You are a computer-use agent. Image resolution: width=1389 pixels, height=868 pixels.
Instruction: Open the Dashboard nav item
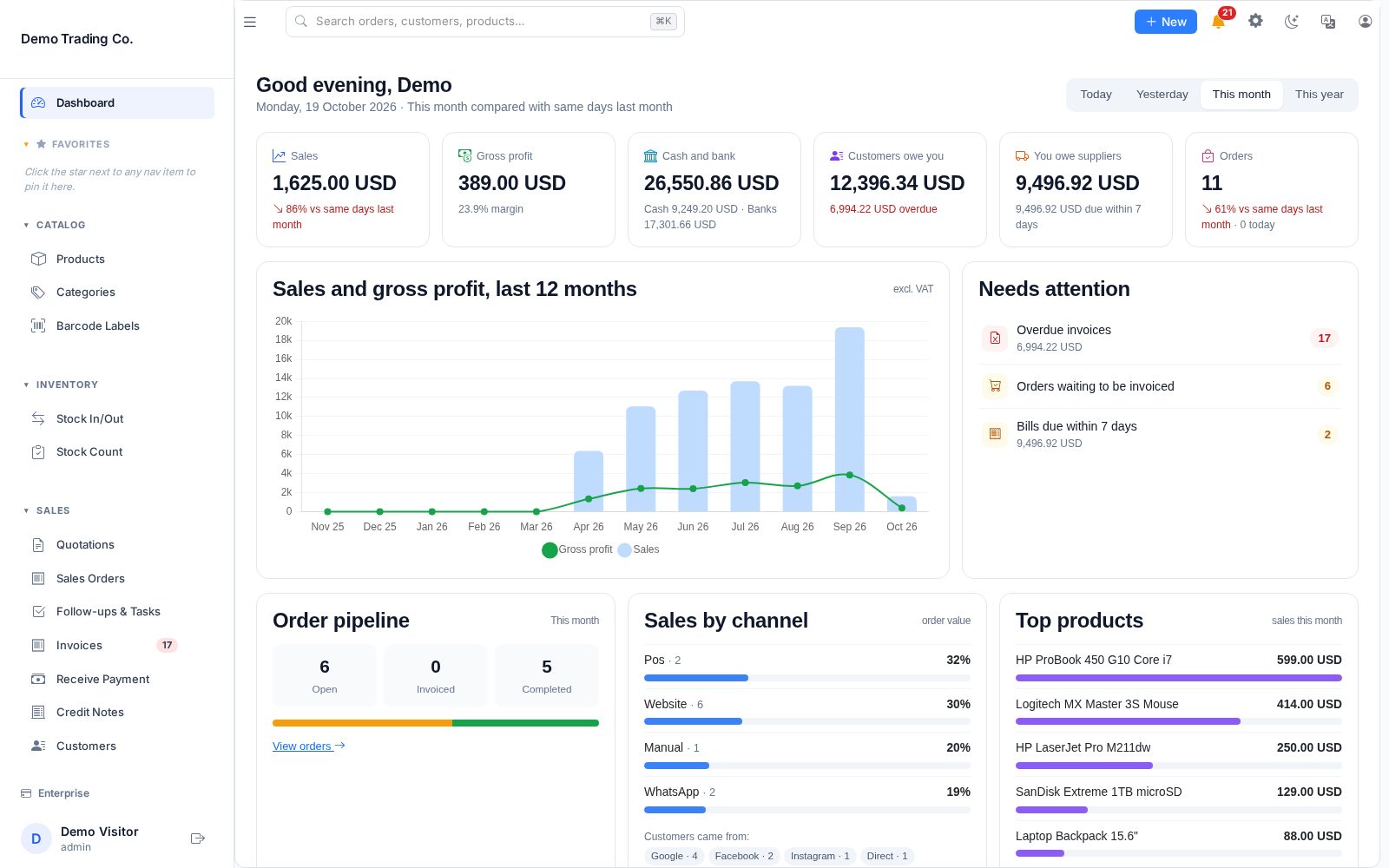tap(117, 102)
